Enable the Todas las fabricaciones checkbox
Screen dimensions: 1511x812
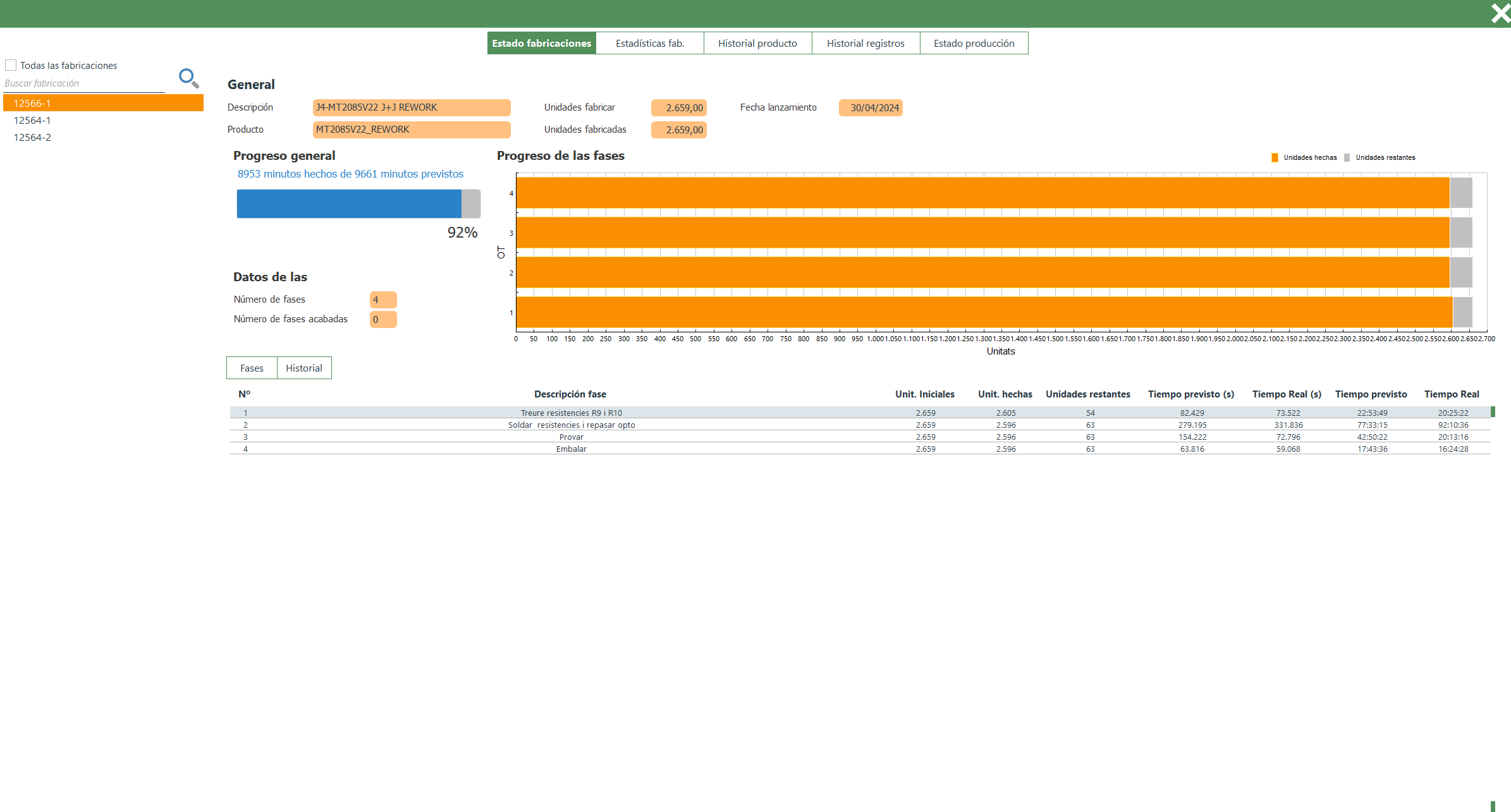point(11,65)
